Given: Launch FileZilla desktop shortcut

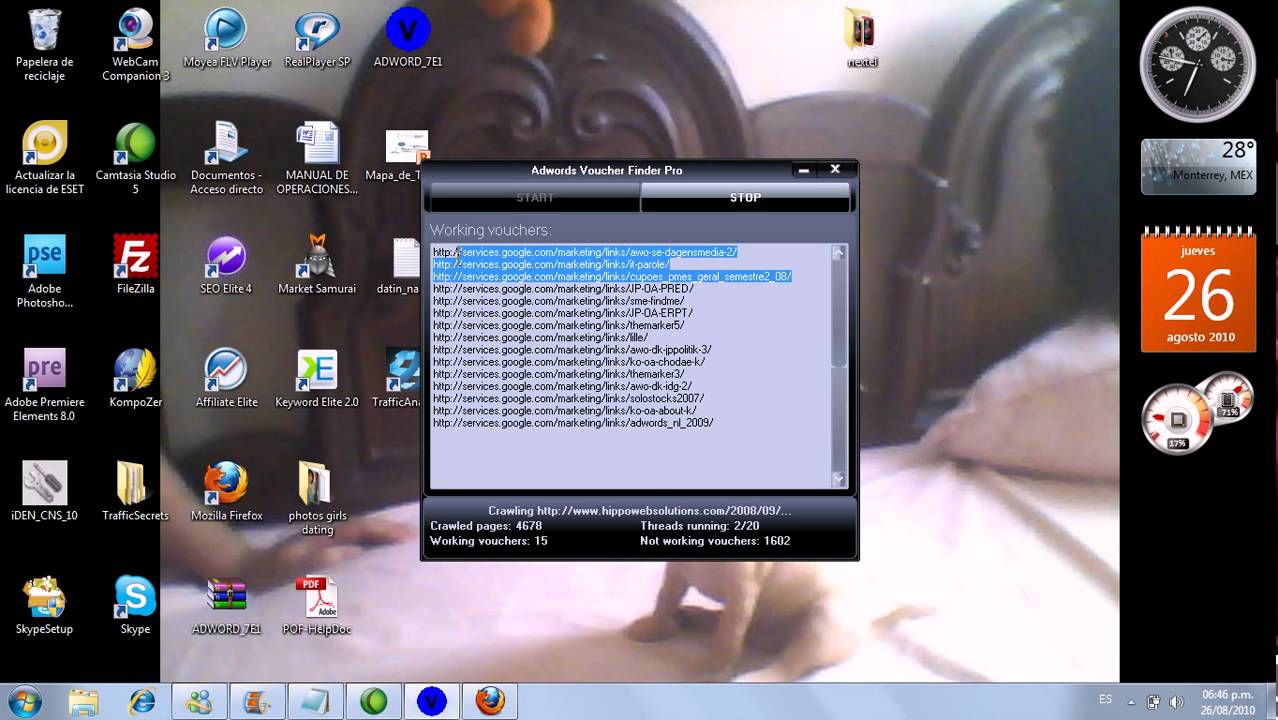Looking at the screenshot, I should click(135, 265).
